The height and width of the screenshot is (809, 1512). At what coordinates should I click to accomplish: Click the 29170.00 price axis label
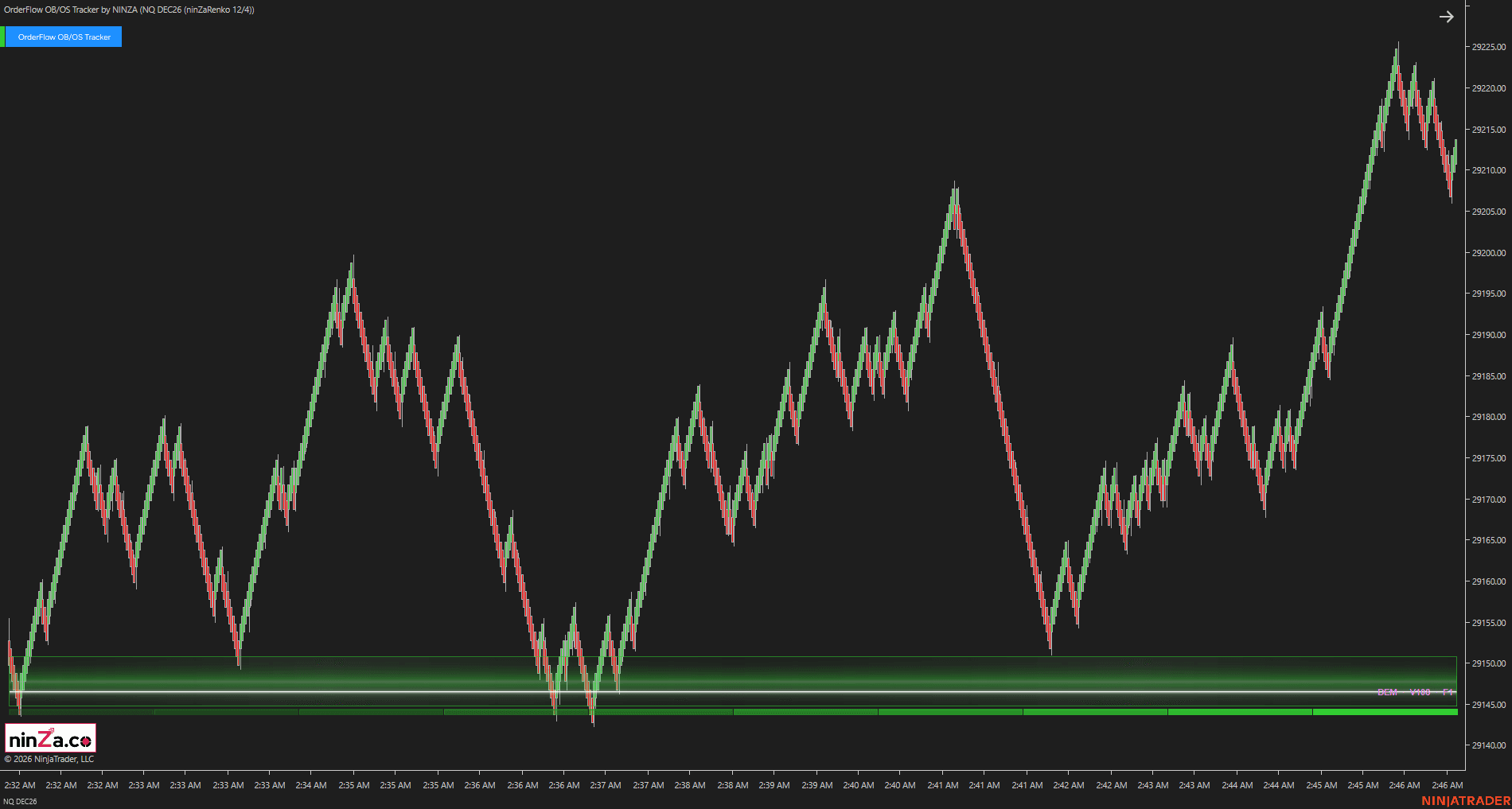(x=1488, y=500)
